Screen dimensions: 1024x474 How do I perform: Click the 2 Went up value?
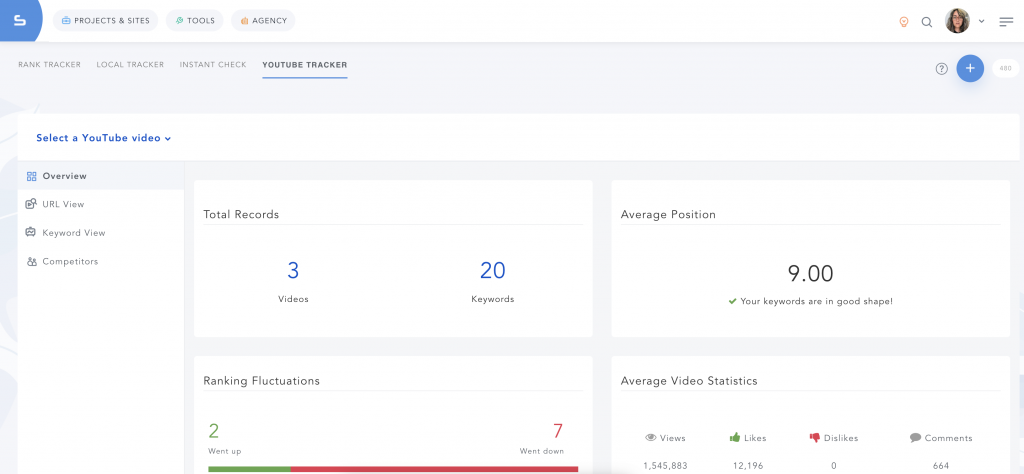214,431
